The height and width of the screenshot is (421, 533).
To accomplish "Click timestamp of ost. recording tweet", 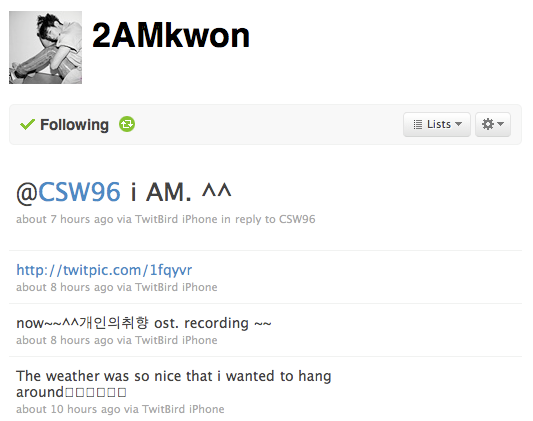I will [x=65, y=340].
